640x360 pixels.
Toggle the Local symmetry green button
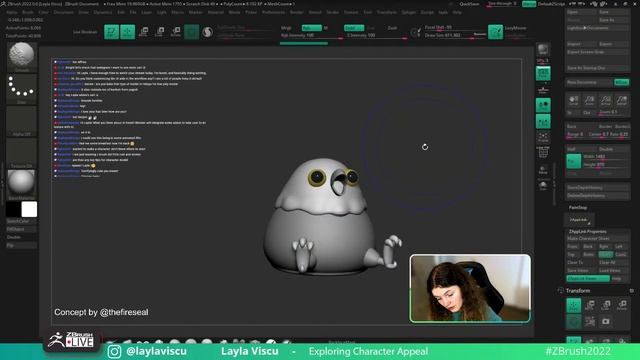[543, 105]
